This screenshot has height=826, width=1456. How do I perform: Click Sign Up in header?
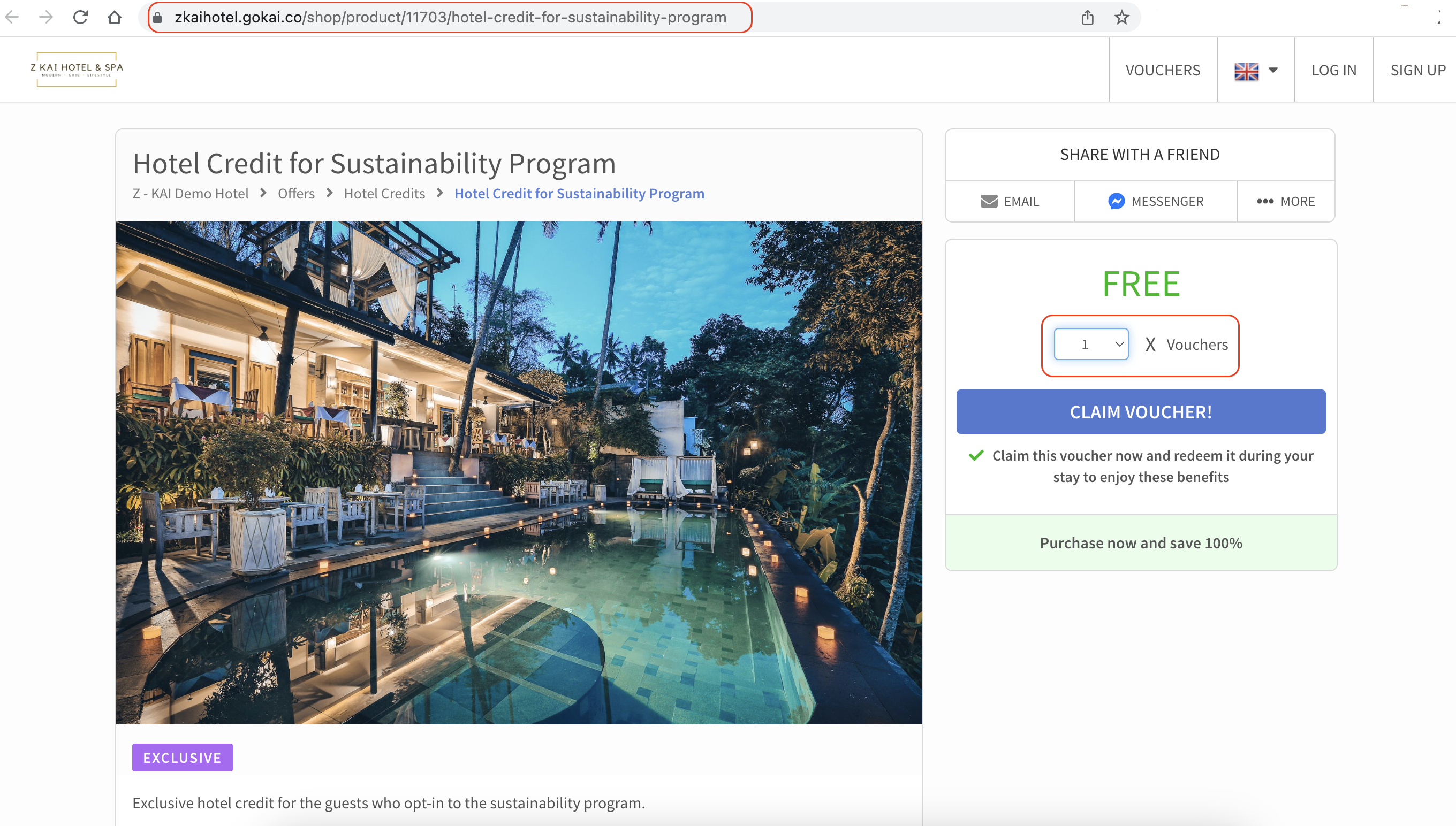pos(1417,70)
